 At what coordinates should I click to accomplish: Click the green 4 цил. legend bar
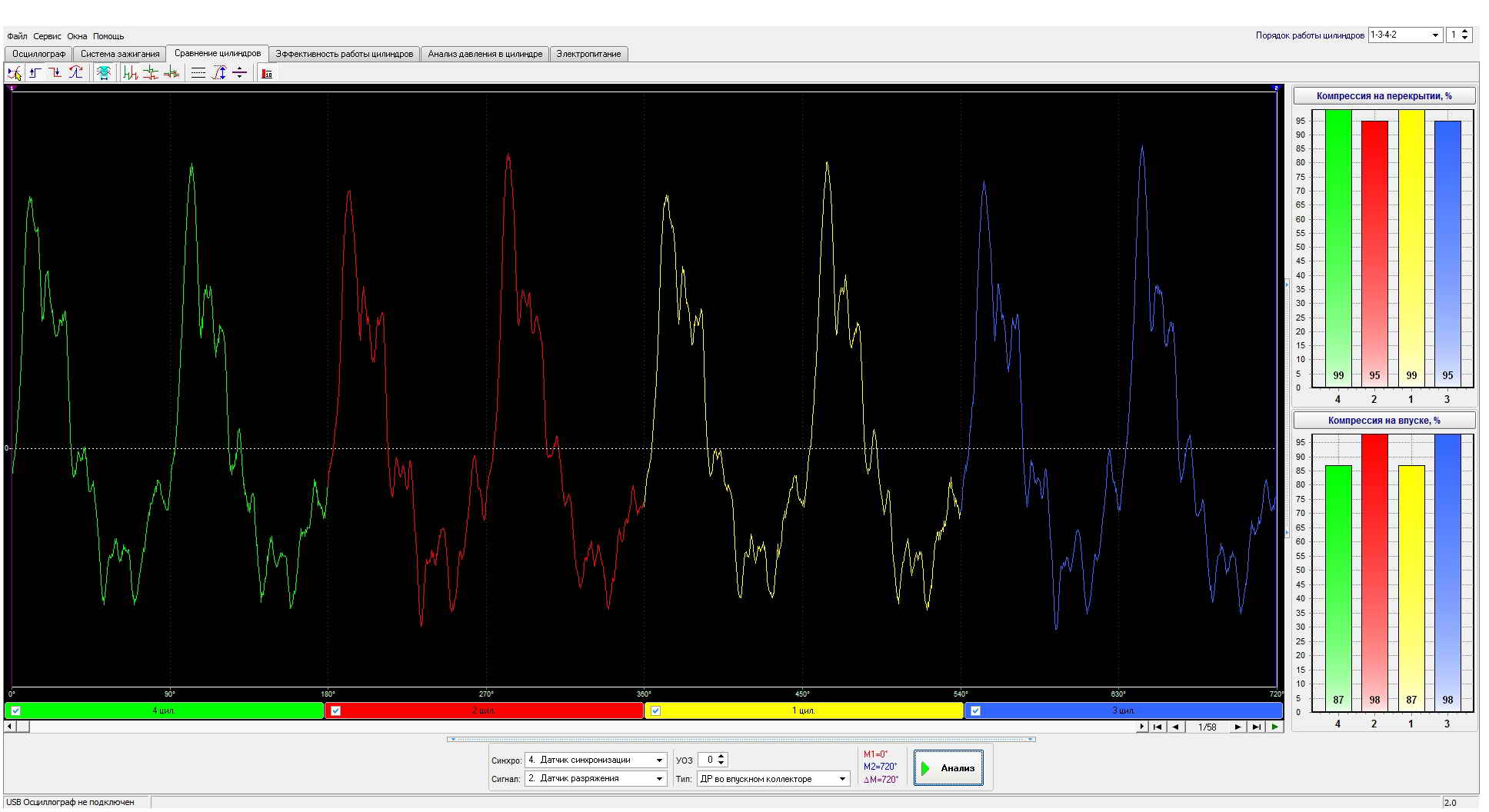(x=164, y=710)
